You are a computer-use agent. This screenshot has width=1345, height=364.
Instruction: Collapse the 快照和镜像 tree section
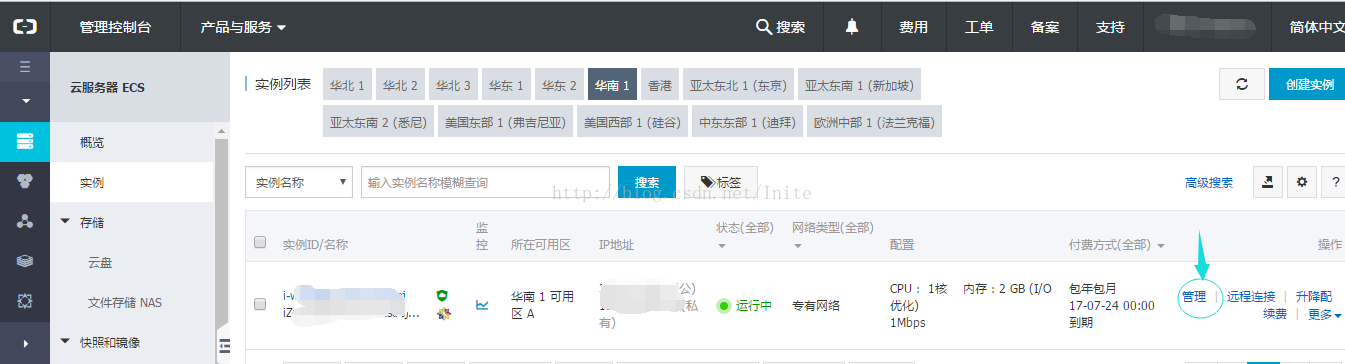tap(66, 342)
